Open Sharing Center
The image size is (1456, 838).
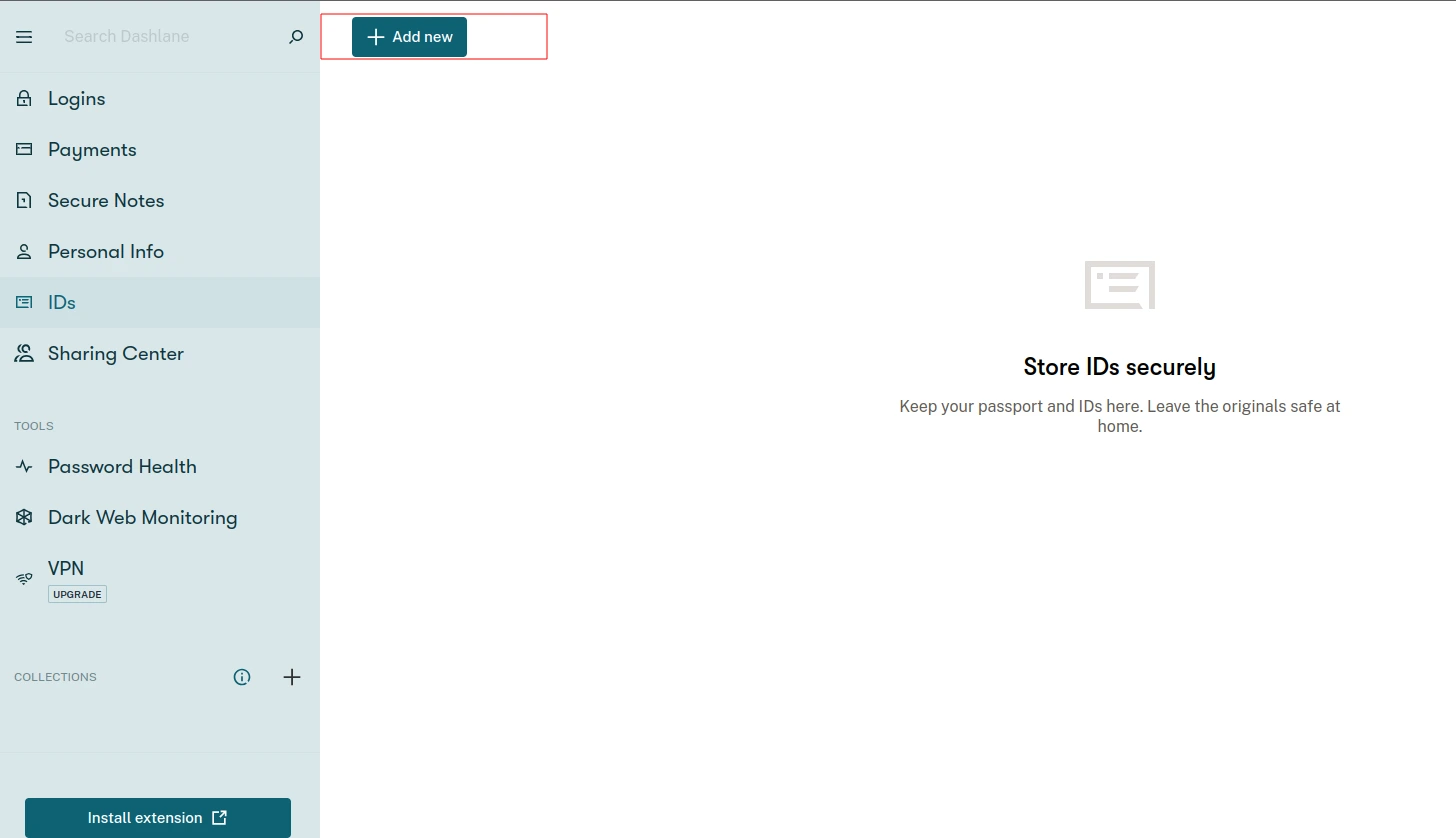pos(160,354)
